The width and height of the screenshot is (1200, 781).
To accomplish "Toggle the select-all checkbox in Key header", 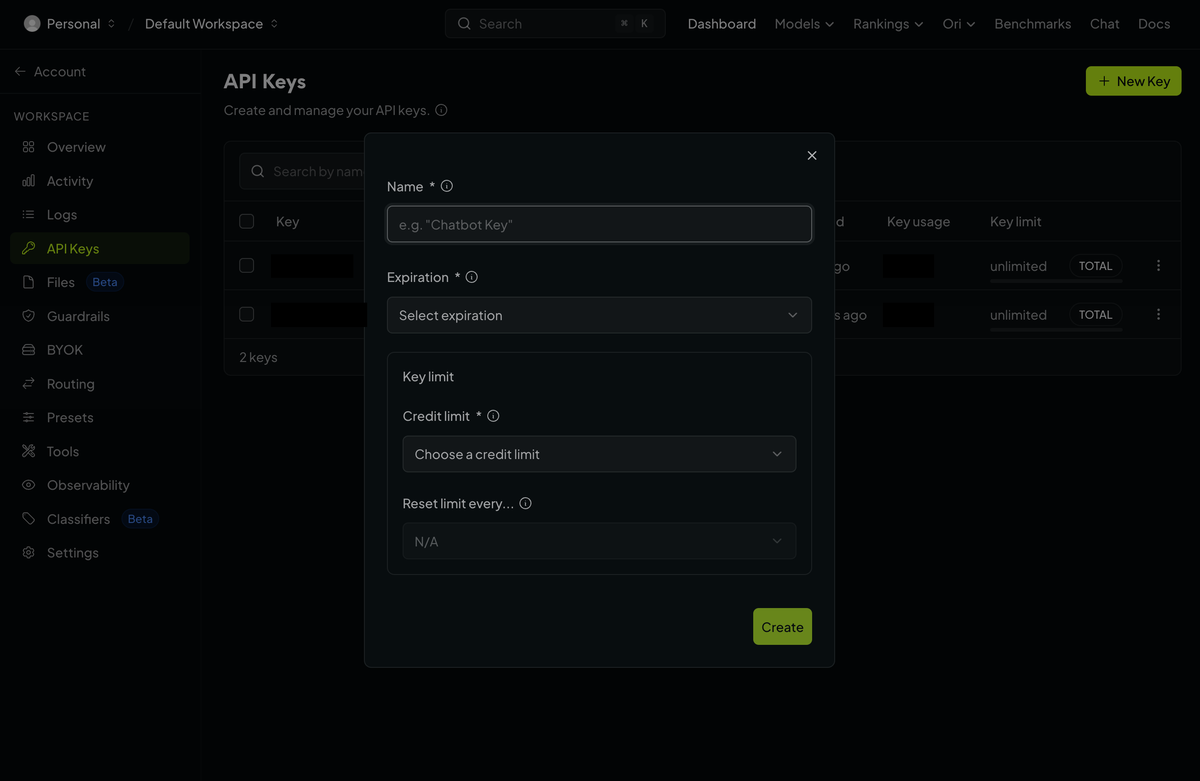I will tap(247, 221).
